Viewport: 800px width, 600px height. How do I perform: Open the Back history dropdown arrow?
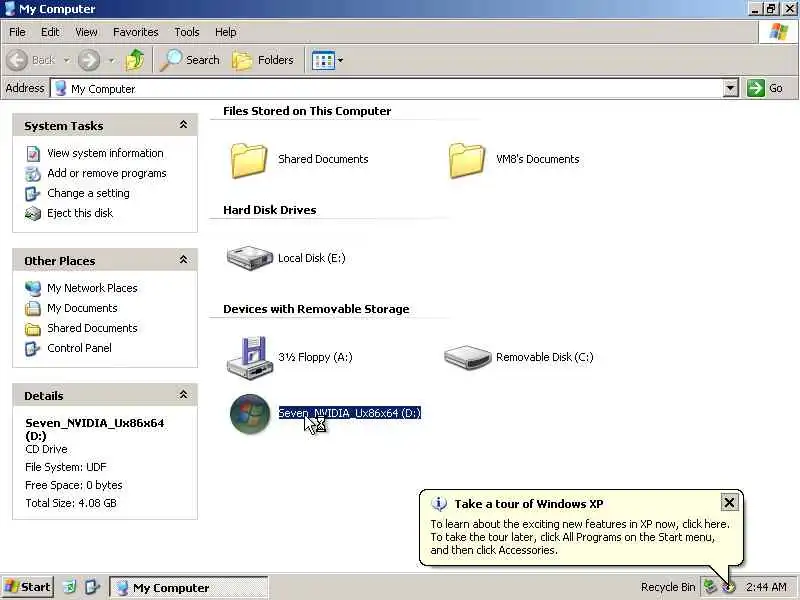[x=67, y=60]
